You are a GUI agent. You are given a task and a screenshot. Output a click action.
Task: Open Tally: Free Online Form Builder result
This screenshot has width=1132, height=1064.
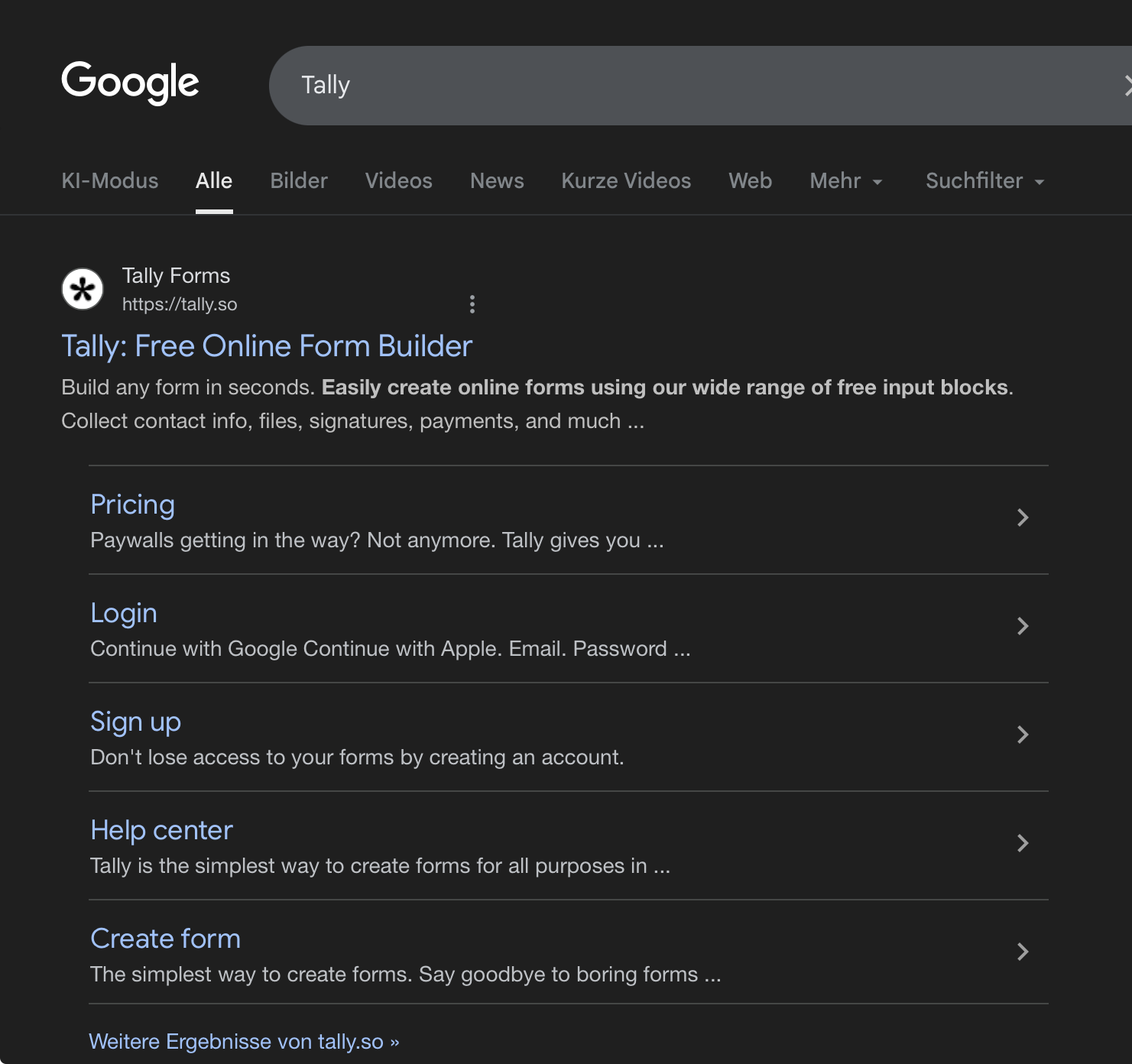pos(267,346)
